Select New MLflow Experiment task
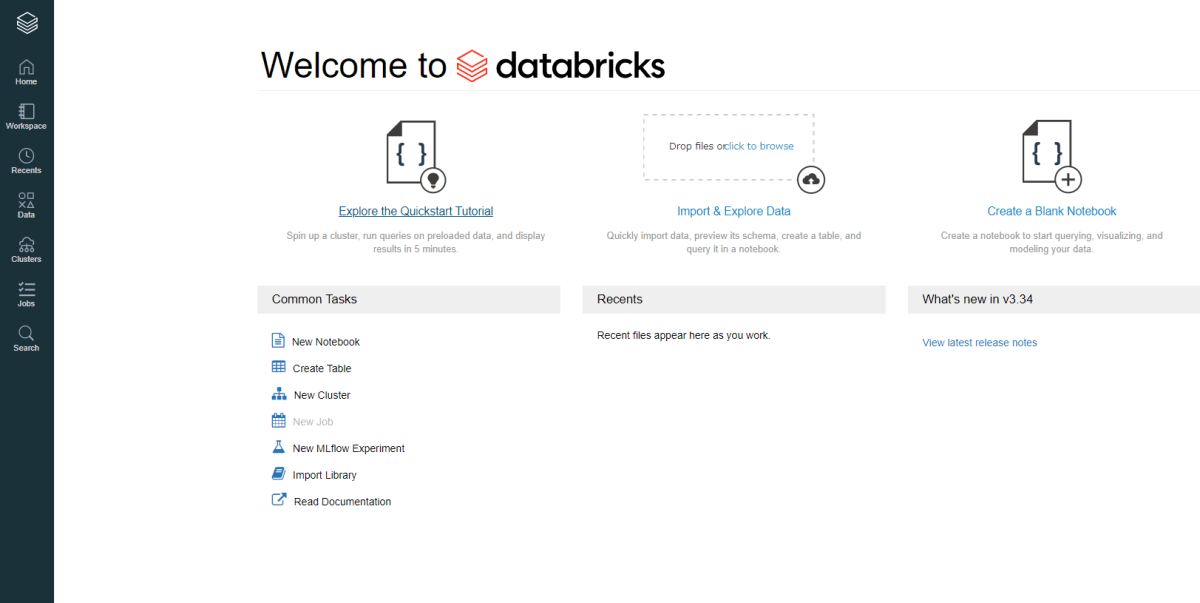 (349, 449)
